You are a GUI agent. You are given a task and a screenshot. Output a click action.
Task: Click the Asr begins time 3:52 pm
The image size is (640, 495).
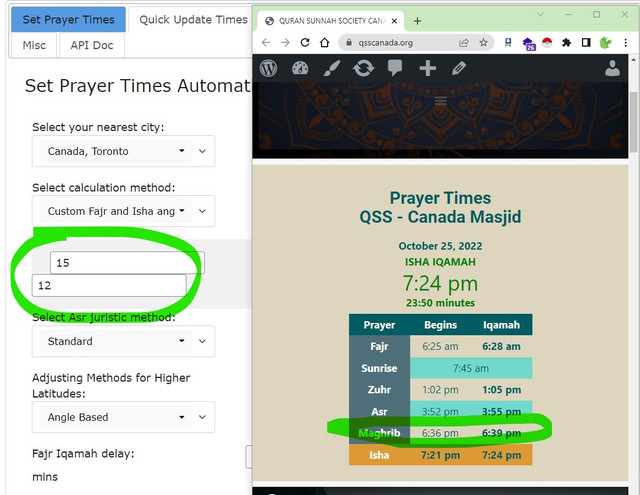[440, 411]
